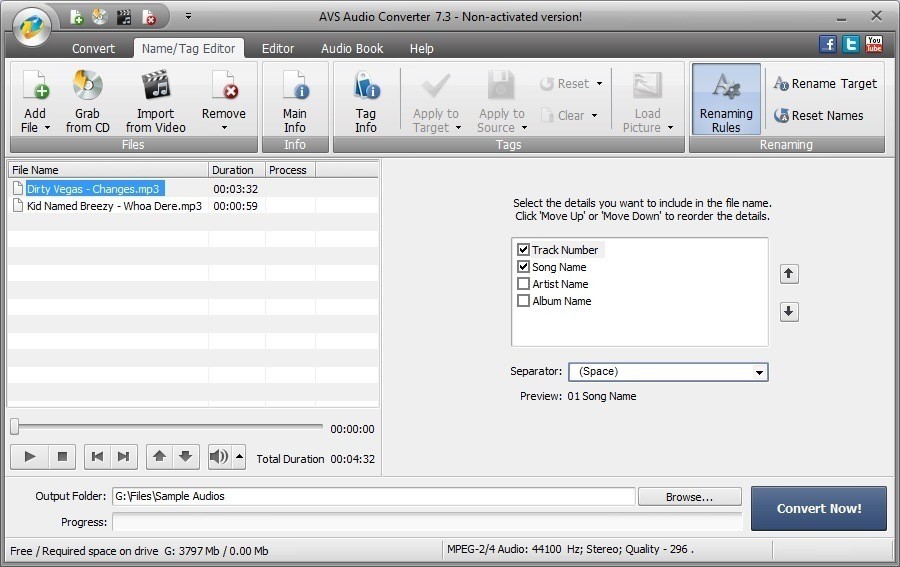Image resolution: width=900 pixels, height=567 pixels.
Task: Expand the volume slider arrow
Action: (239, 457)
